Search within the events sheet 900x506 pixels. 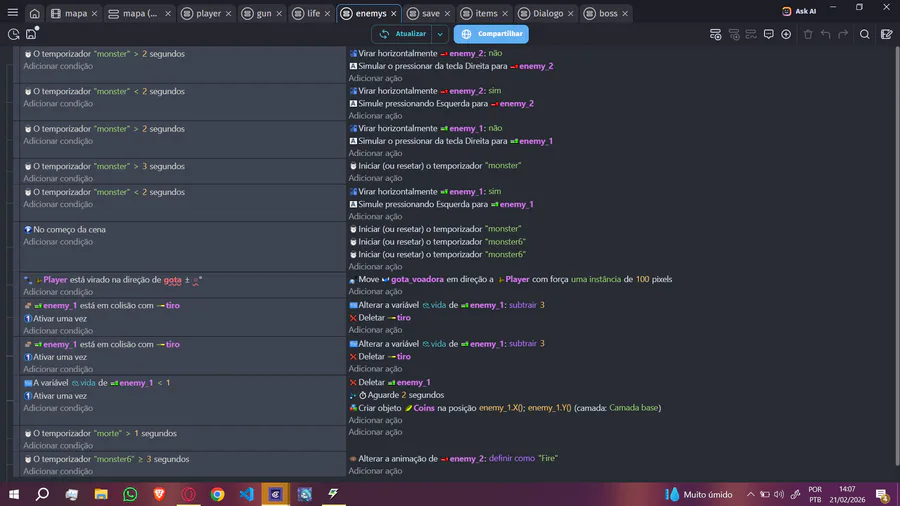pyautogui.click(x=864, y=34)
